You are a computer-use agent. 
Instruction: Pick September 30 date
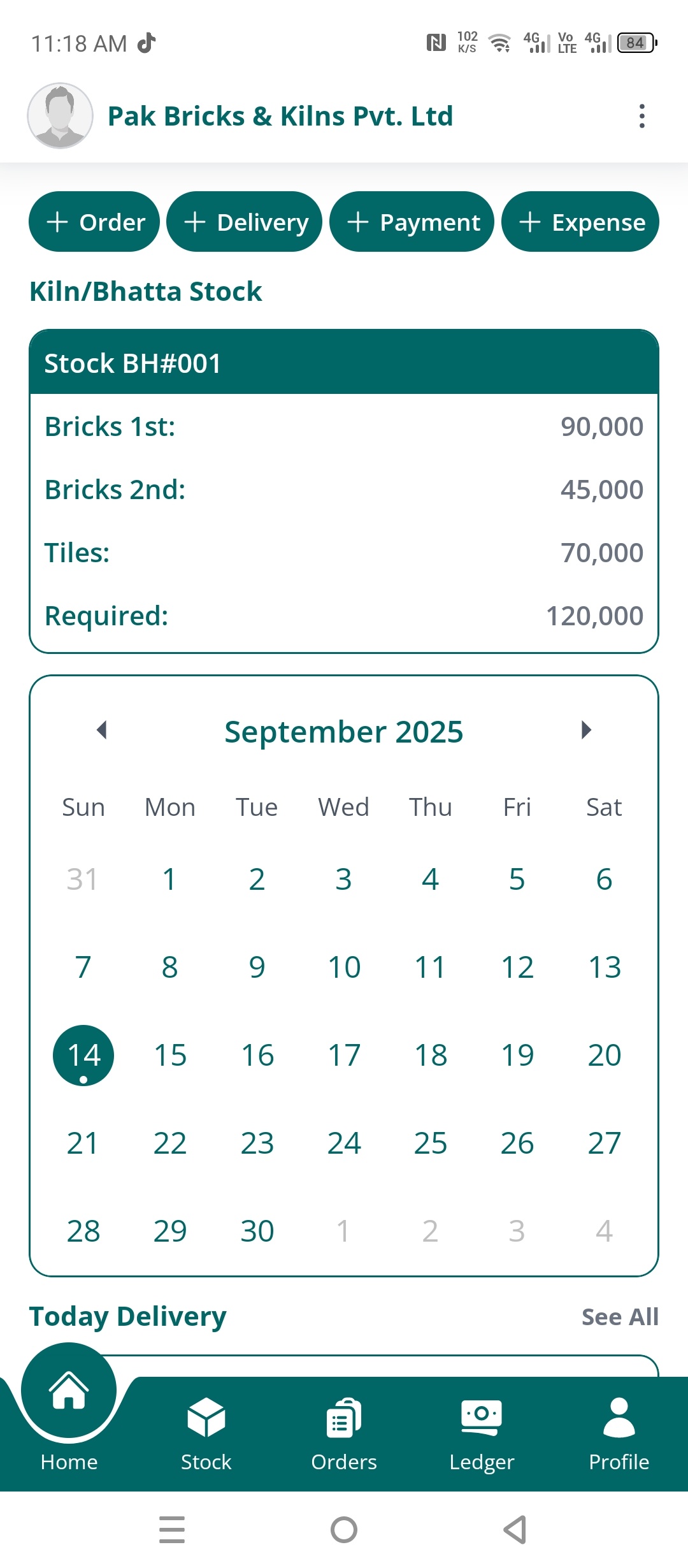tap(257, 1231)
